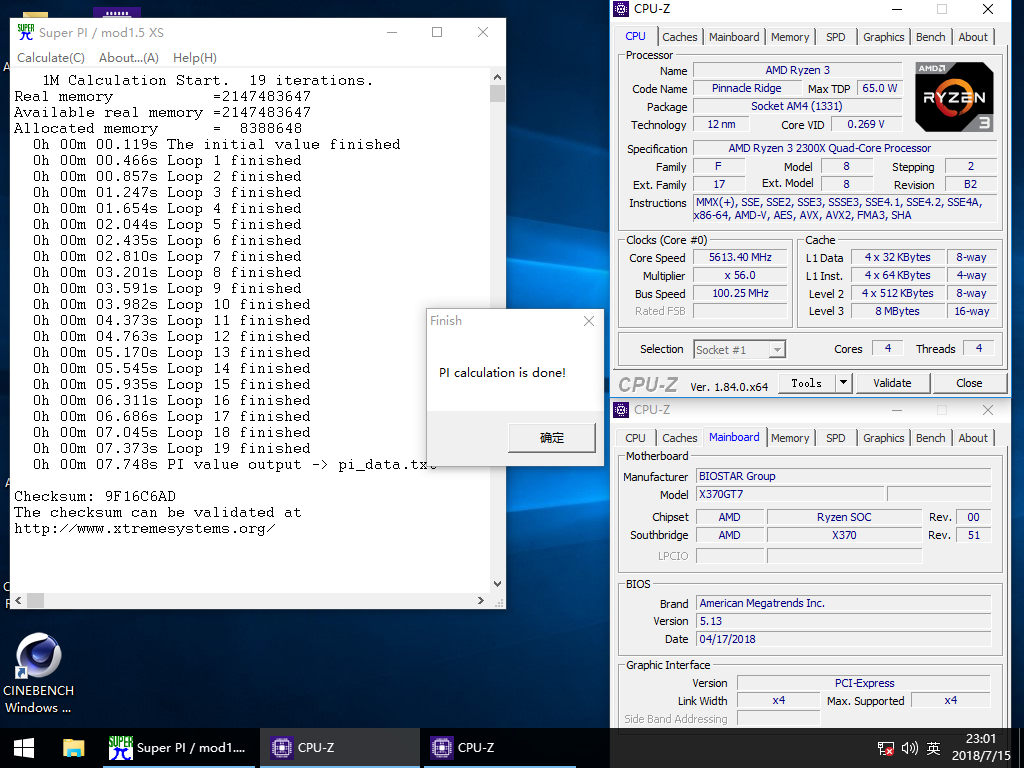Click the X370GT7 model field
The image size is (1024, 768).
[790, 494]
